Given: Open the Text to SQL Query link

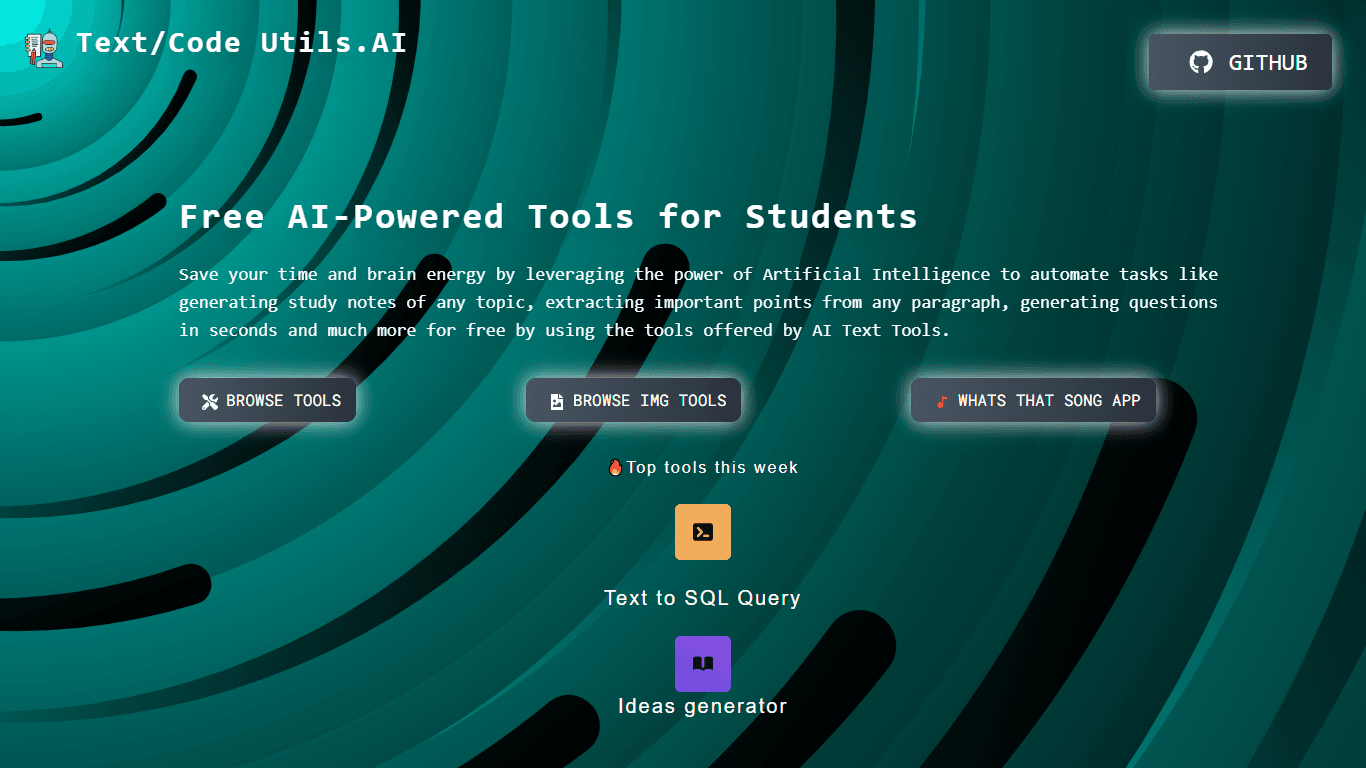Looking at the screenshot, I should pos(702,598).
